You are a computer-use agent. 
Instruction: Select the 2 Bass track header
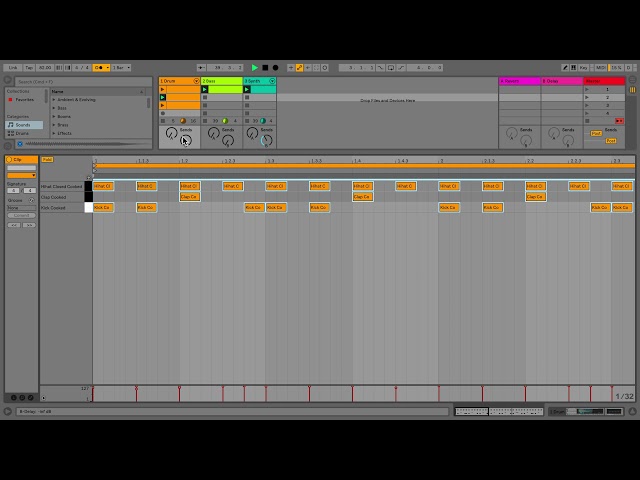pyautogui.click(x=222, y=81)
